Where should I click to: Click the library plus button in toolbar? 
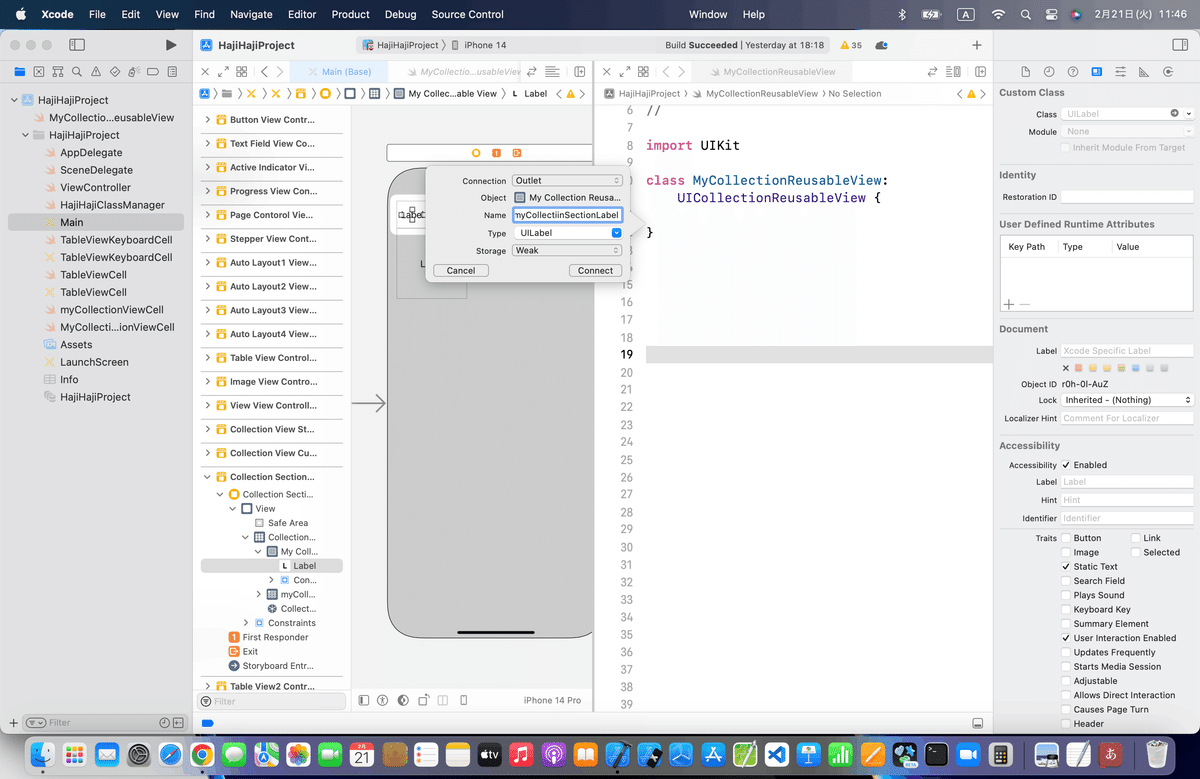[977, 45]
